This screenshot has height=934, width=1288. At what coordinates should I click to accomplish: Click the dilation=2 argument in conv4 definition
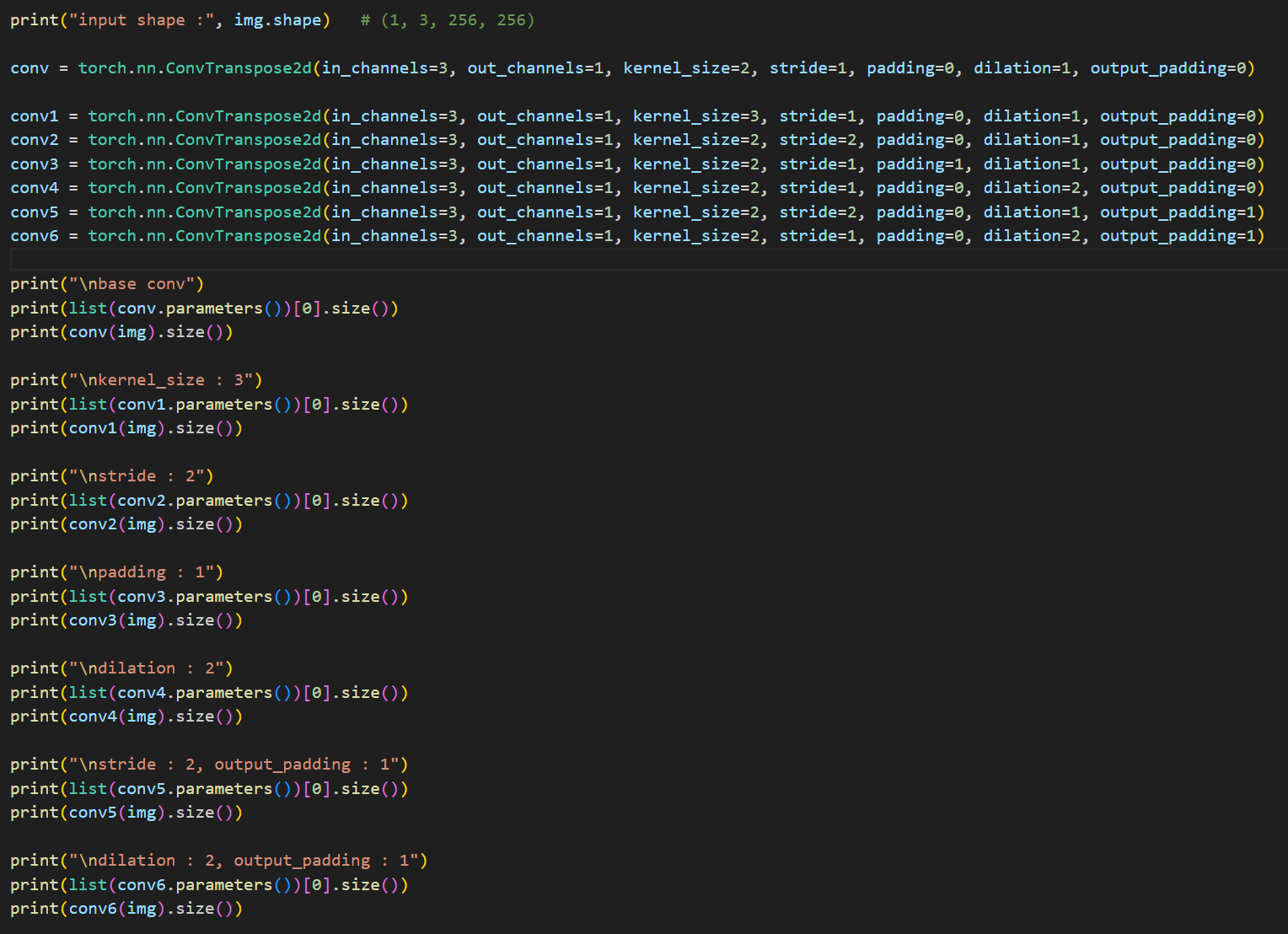[1033, 187]
